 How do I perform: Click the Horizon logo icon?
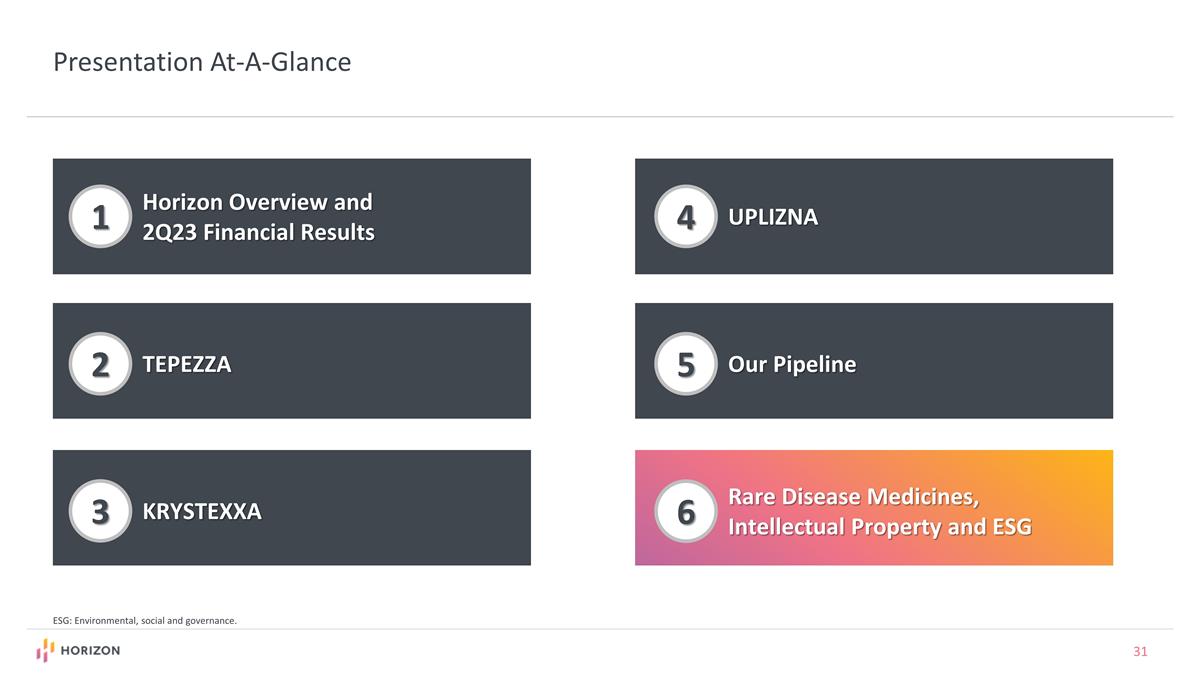pyautogui.click(x=45, y=651)
